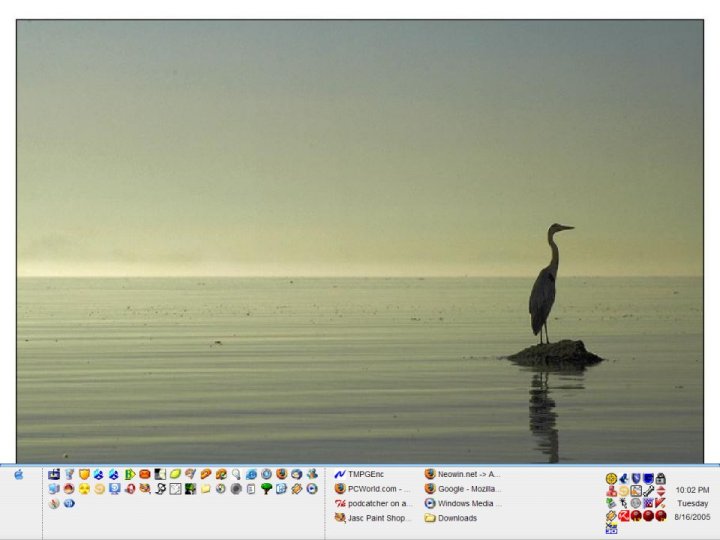Launch Internet Explorer from quick launch
Screen dimensions: 720x540
[251, 474]
